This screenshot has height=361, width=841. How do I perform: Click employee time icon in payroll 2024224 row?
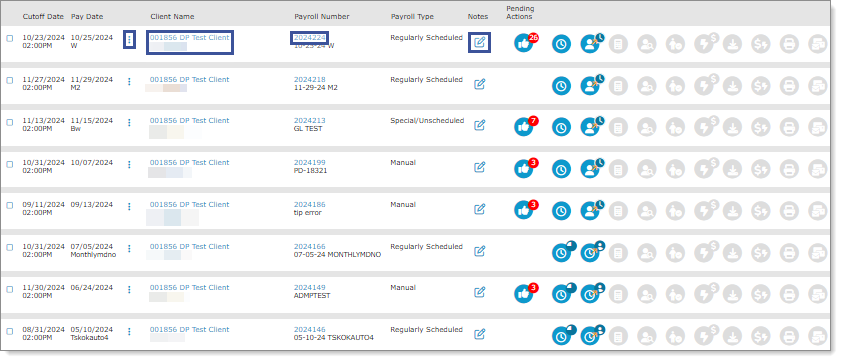(x=592, y=43)
